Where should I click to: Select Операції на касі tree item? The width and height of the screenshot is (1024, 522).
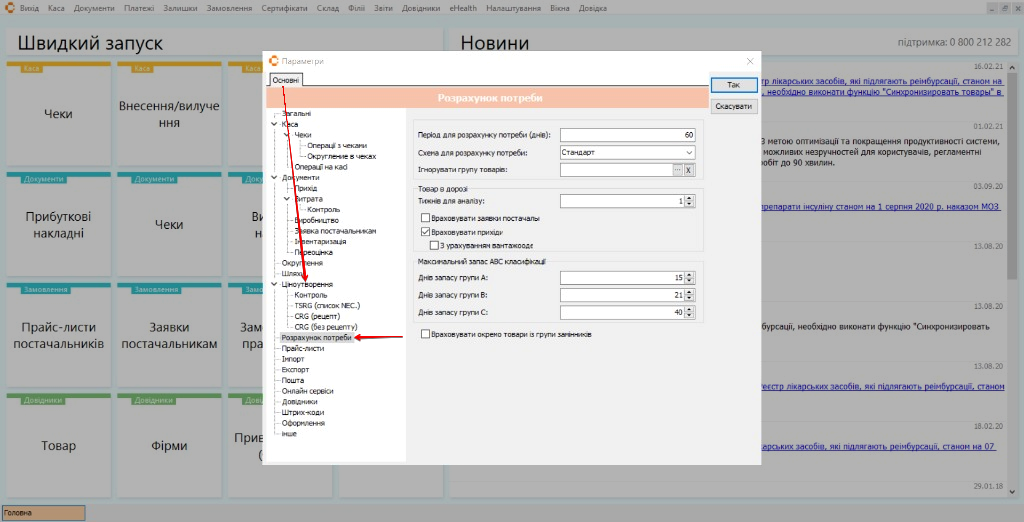click(x=321, y=167)
